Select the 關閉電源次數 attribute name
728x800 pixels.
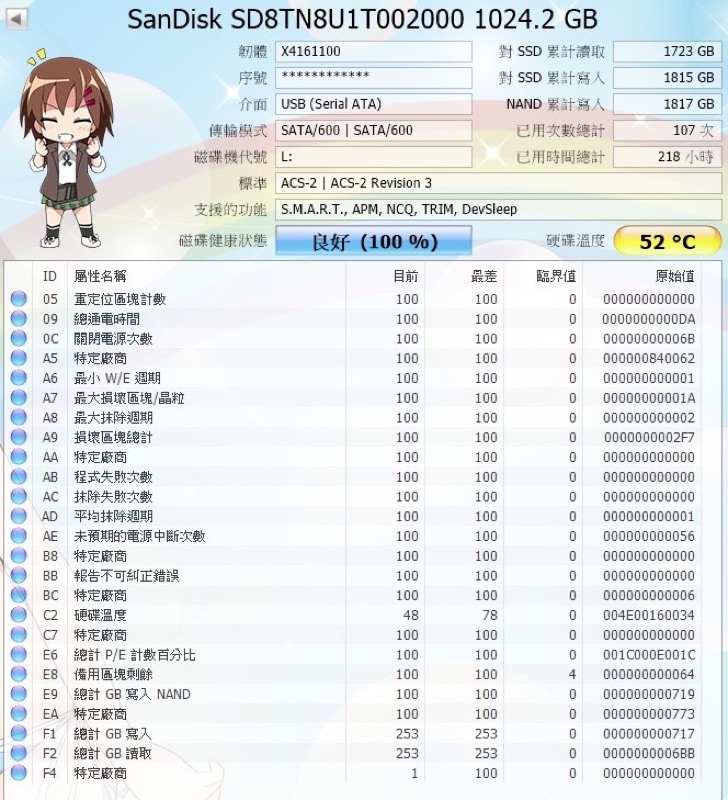coord(113,339)
